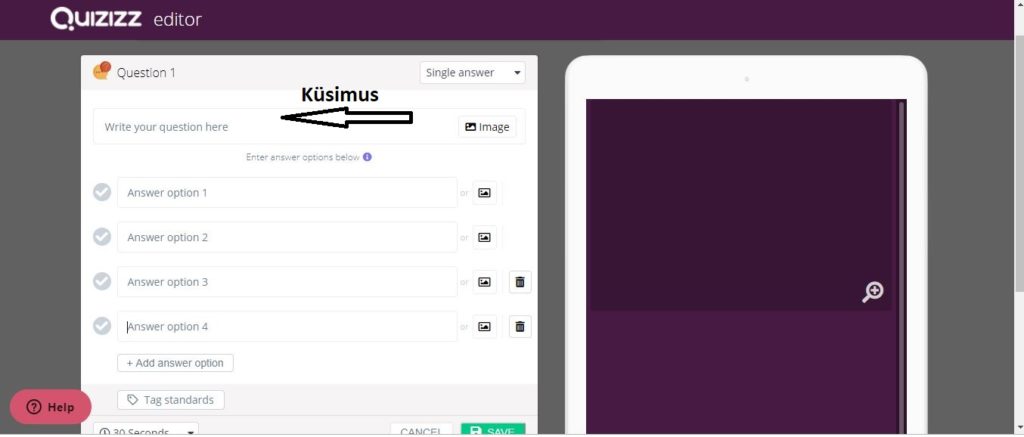This screenshot has width=1024, height=437.
Task: Click the CANCEL button
Action: (x=421, y=430)
